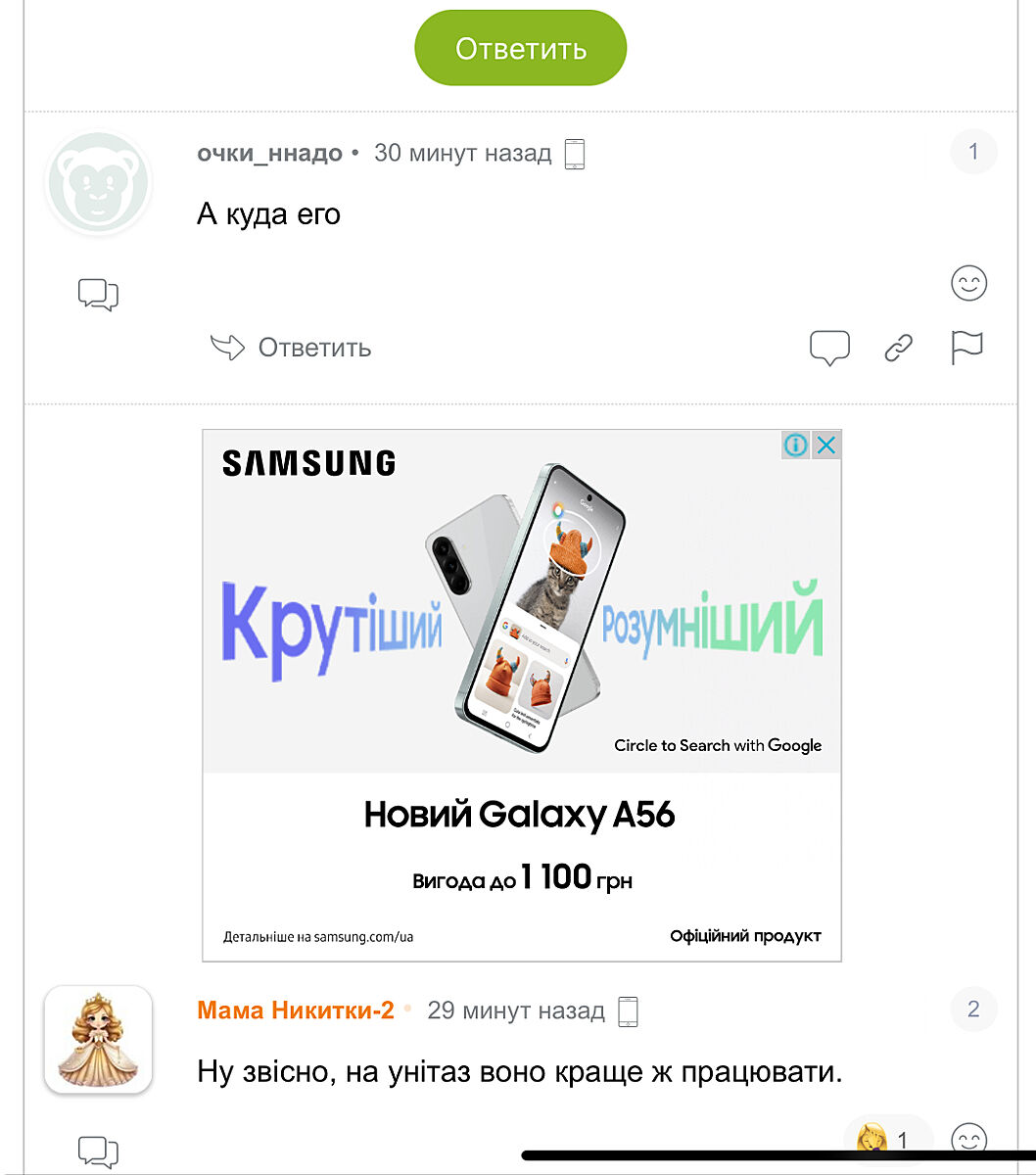
Task: Toggle the facepalm emoji reaction with count 1
Action: tap(887, 1141)
